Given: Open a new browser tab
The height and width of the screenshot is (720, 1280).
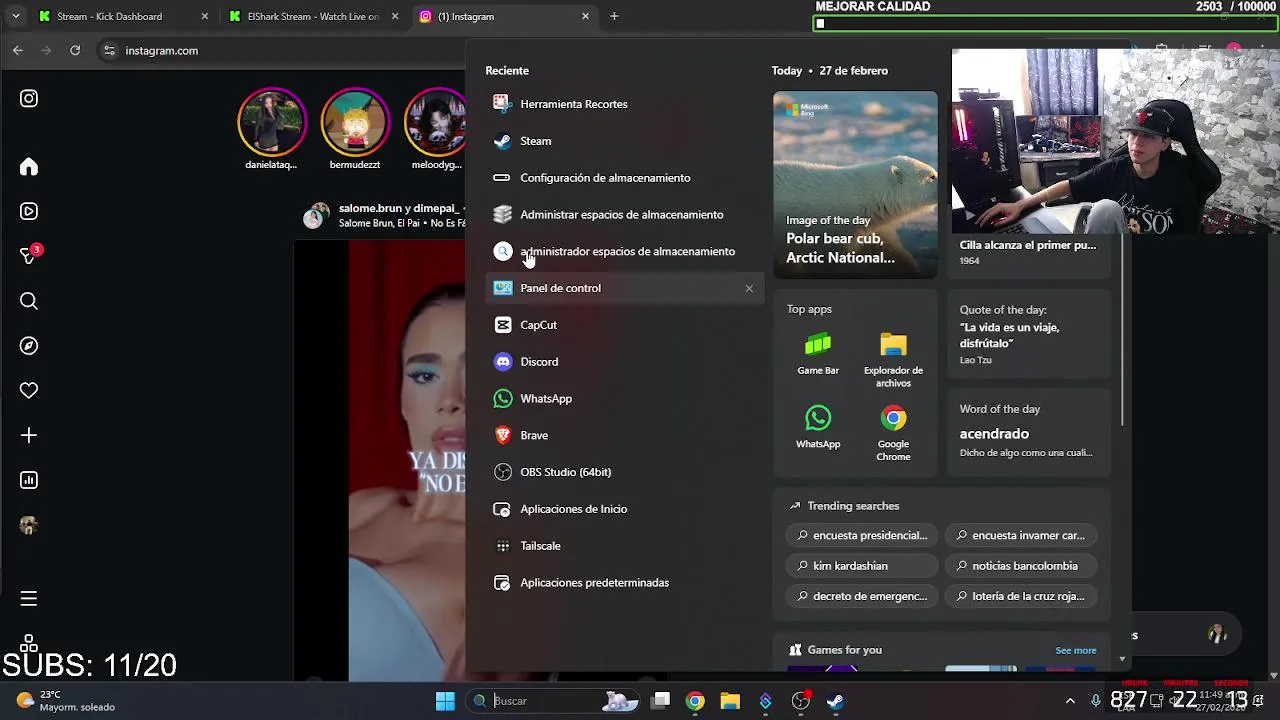Looking at the screenshot, I should (614, 16).
